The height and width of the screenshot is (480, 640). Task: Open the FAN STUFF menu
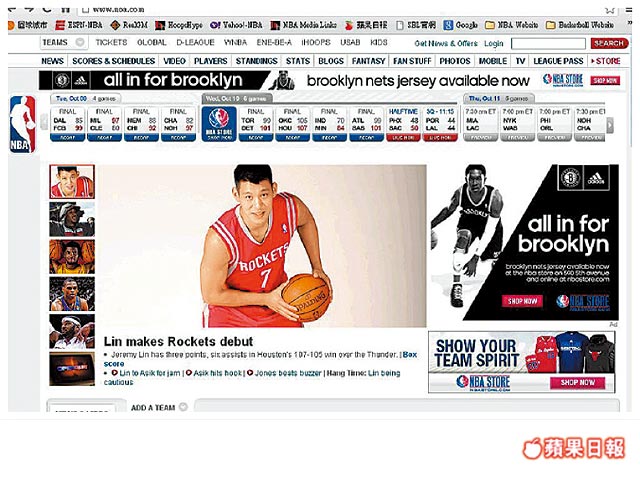[x=412, y=61]
